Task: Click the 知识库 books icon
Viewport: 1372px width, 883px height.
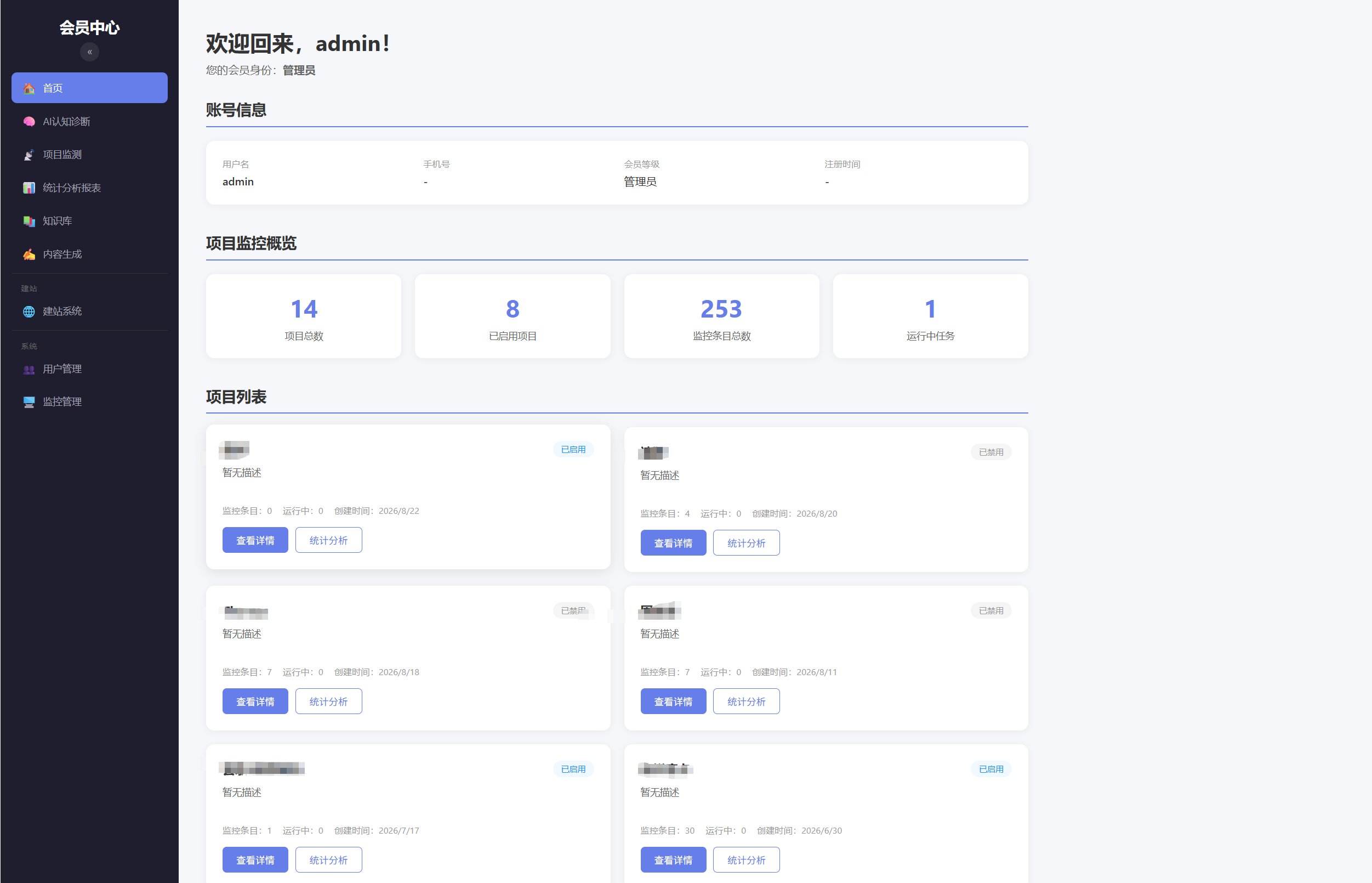Action: [x=29, y=222]
